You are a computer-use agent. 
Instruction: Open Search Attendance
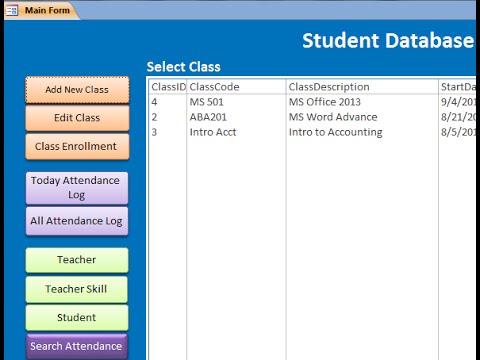[x=77, y=346]
